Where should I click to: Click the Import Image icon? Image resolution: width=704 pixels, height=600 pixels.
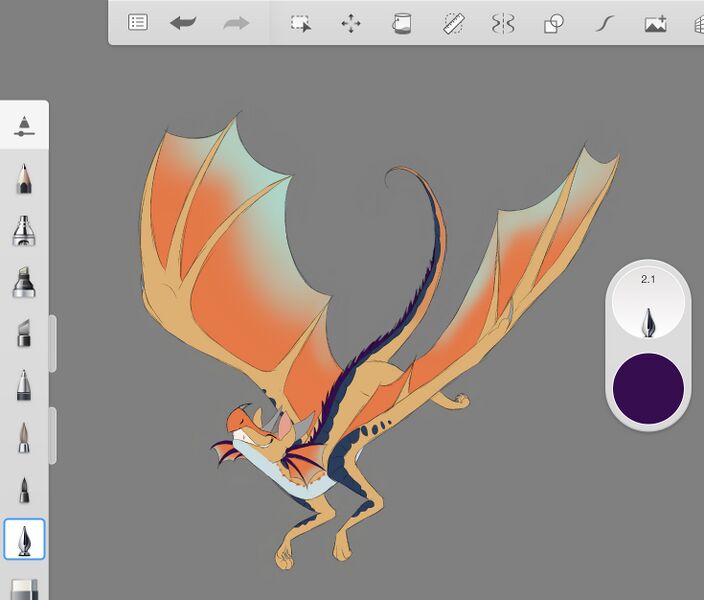[x=655, y=23]
